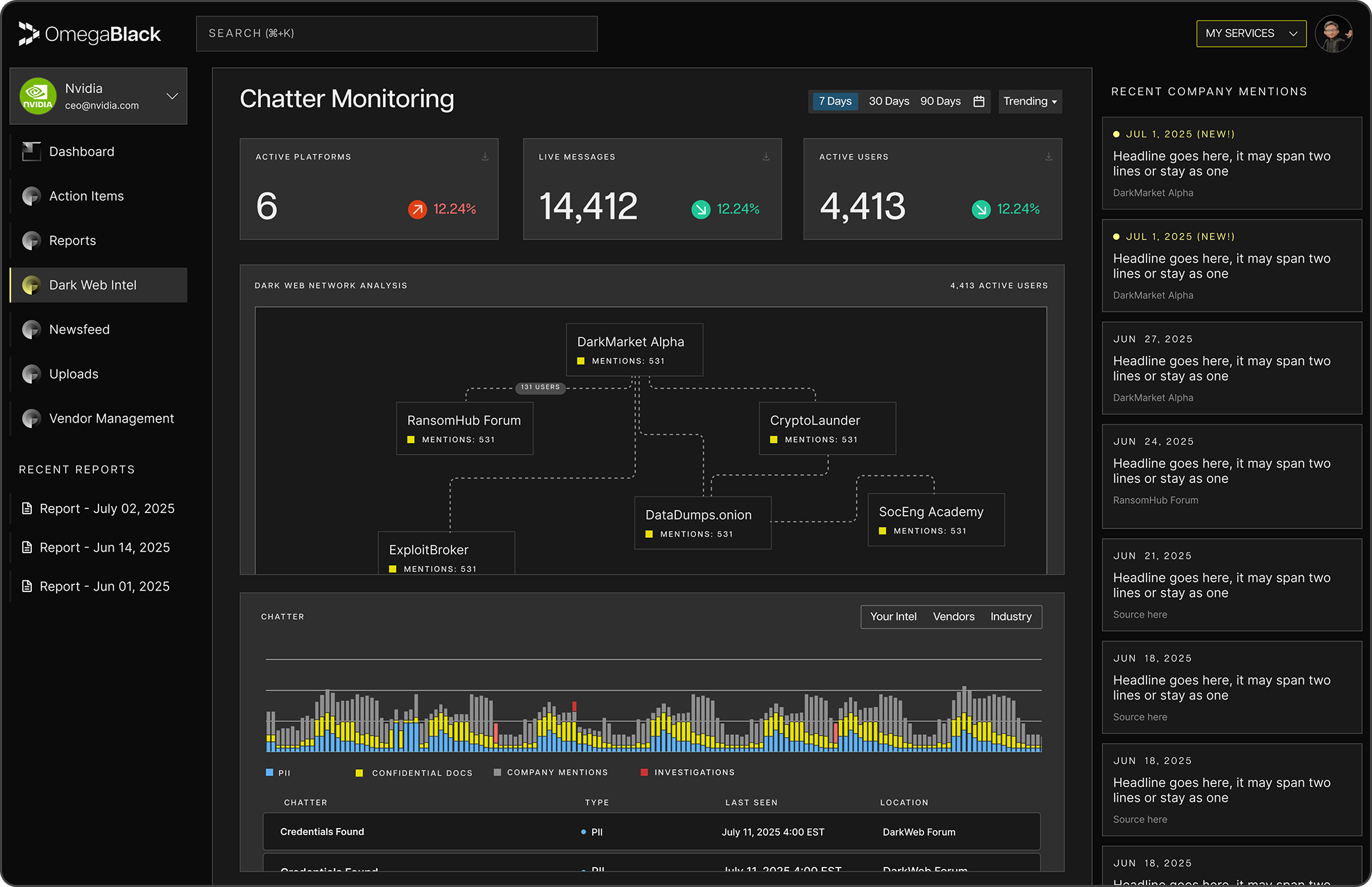This screenshot has width=1372, height=887.
Task: Switch the range to 90 Days
Action: 940,101
